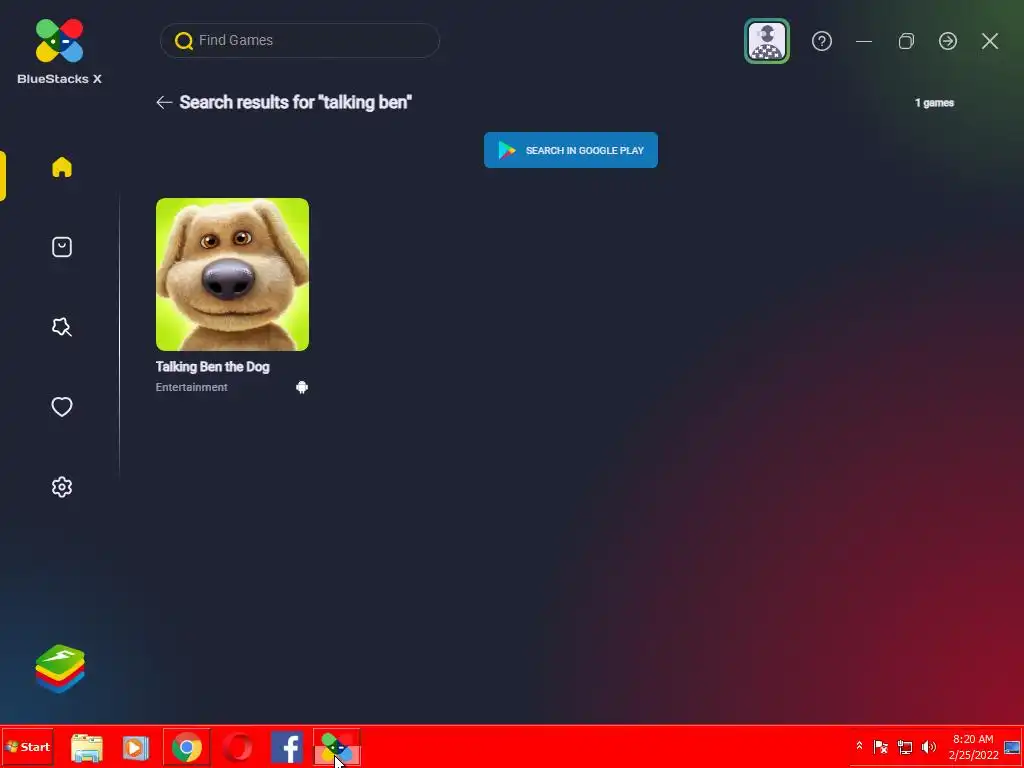1024x768 pixels.
Task: Open the Windows Start menu
Action: click(27, 747)
